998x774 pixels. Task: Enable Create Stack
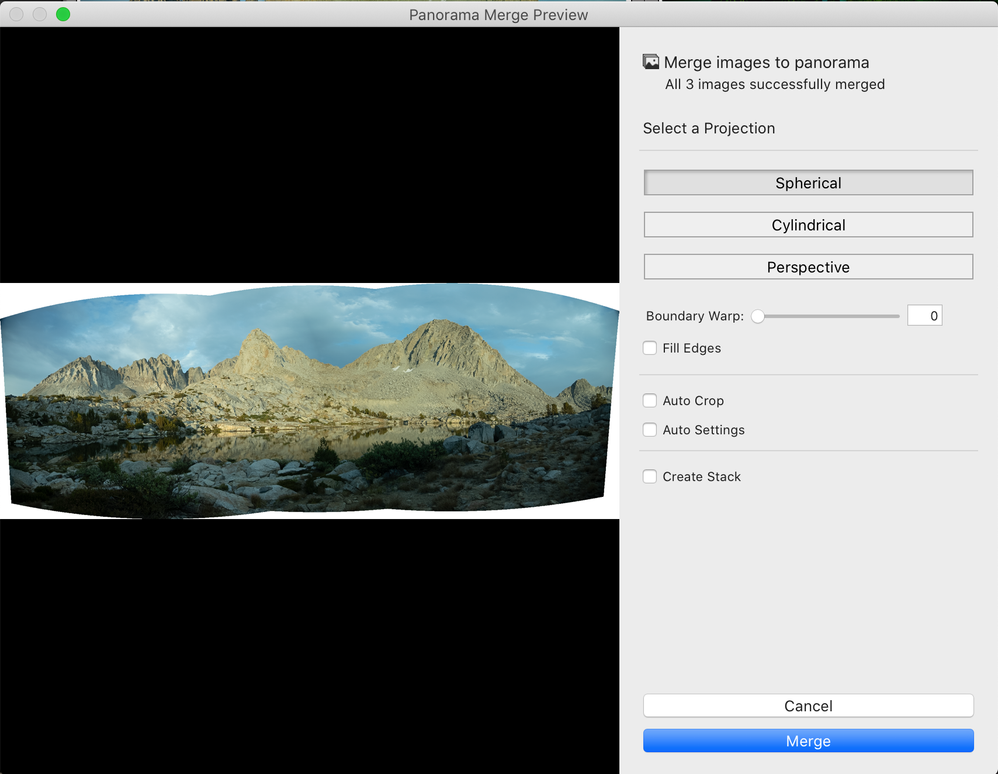(650, 476)
